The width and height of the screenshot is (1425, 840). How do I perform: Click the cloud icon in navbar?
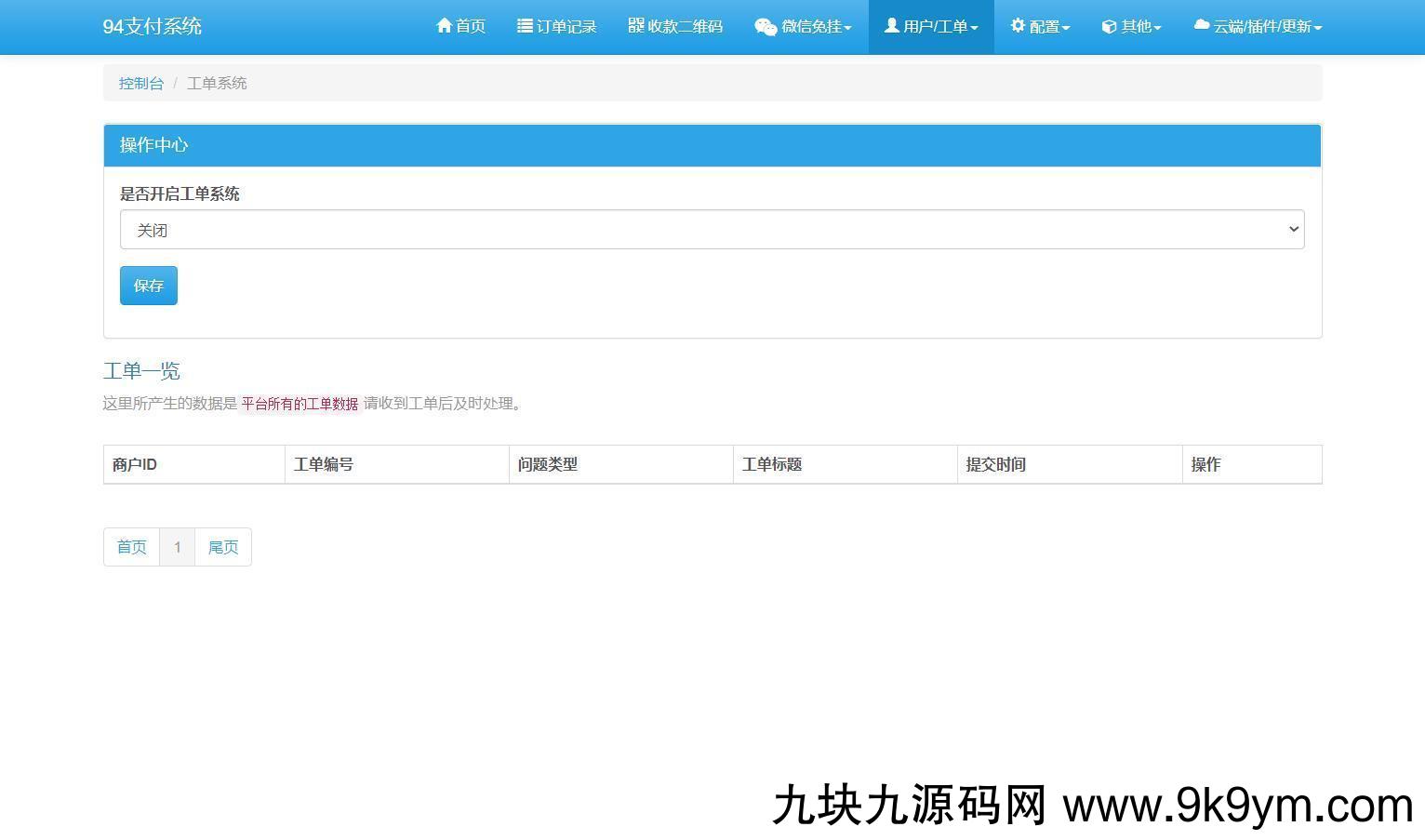coord(1202,25)
